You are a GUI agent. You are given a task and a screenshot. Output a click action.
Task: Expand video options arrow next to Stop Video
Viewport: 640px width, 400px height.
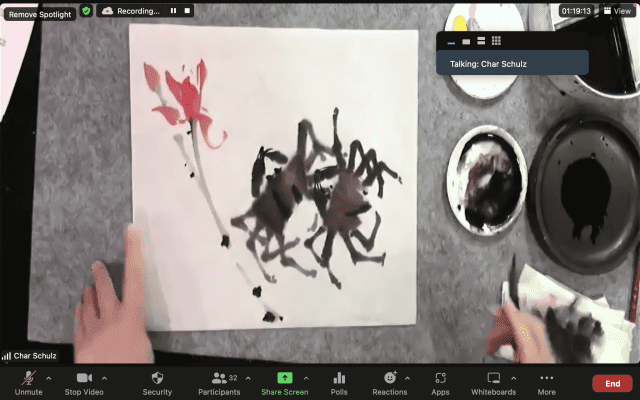104,378
